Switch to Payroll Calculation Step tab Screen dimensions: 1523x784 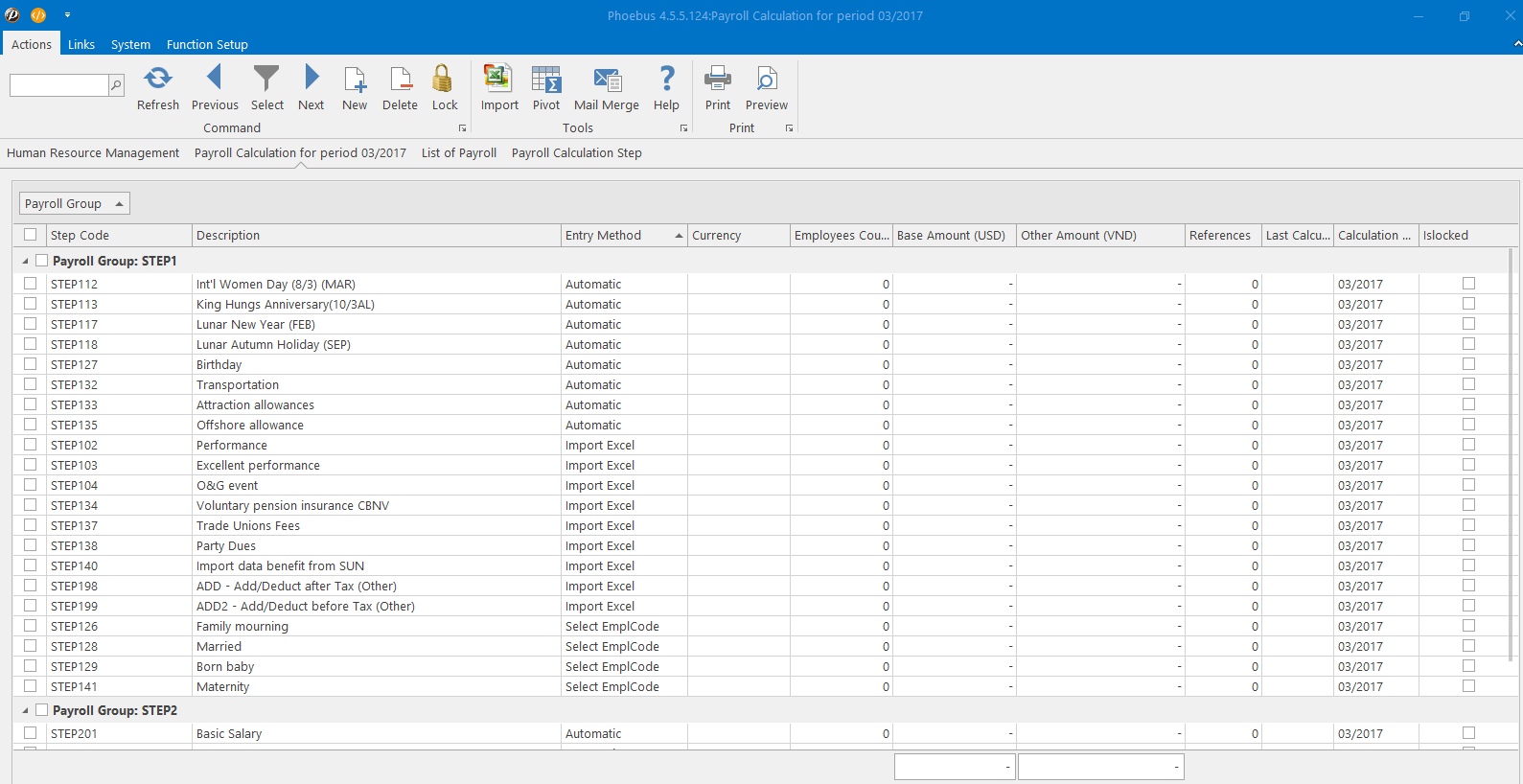point(577,152)
